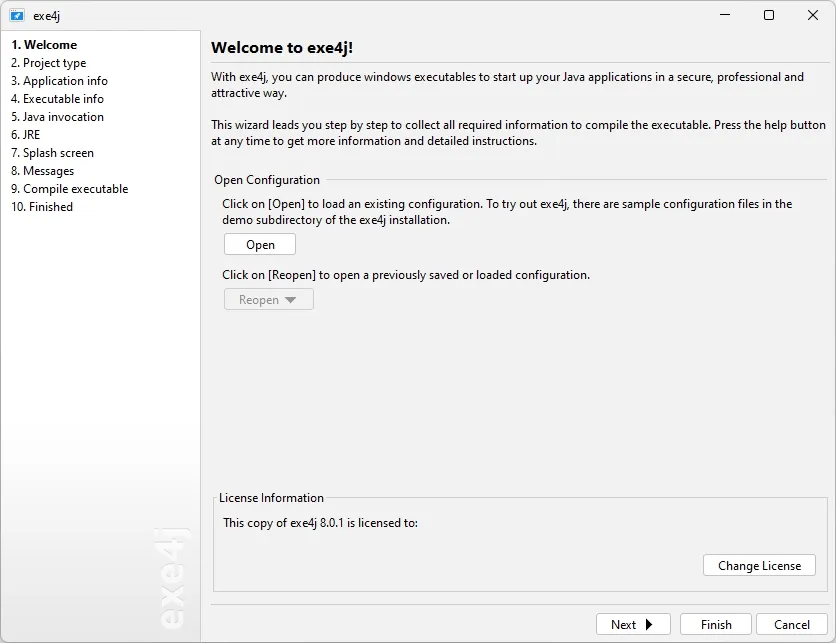The width and height of the screenshot is (836, 643).
Task: Click the Change License button
Action: [759, 565]
